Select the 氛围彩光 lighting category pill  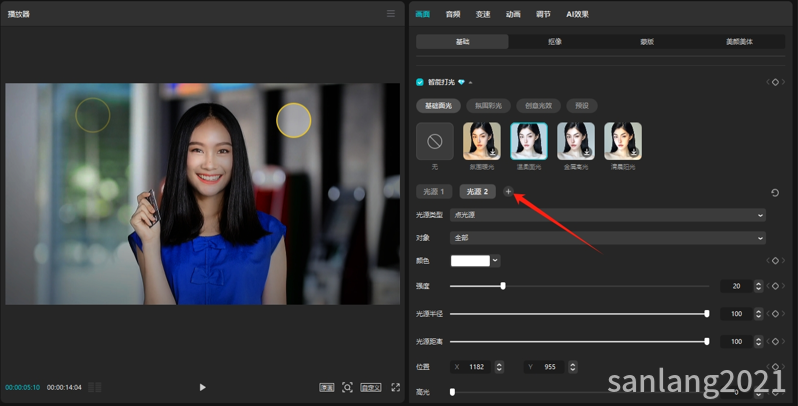point(489,105)
